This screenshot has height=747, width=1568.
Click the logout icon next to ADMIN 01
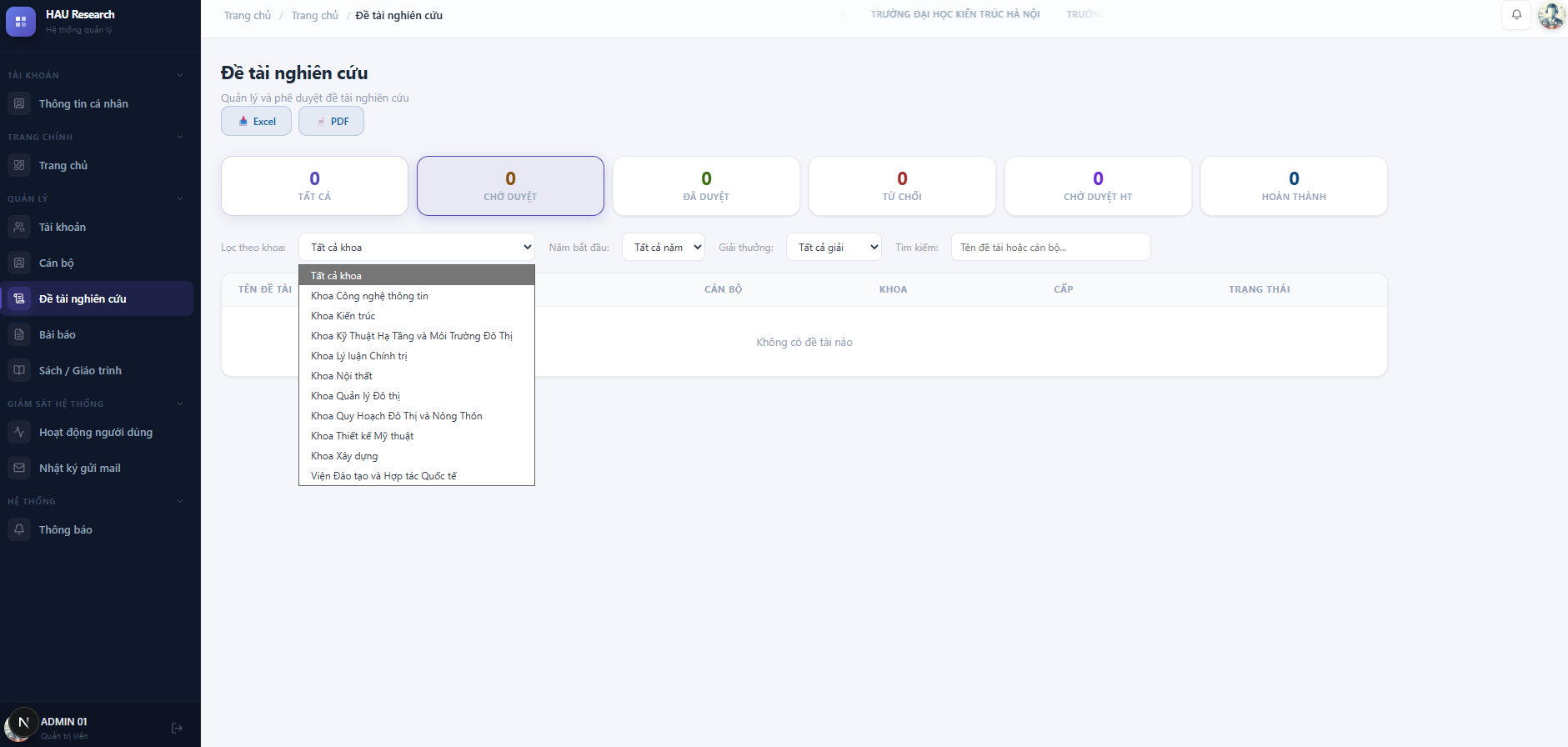coord(177,728)
